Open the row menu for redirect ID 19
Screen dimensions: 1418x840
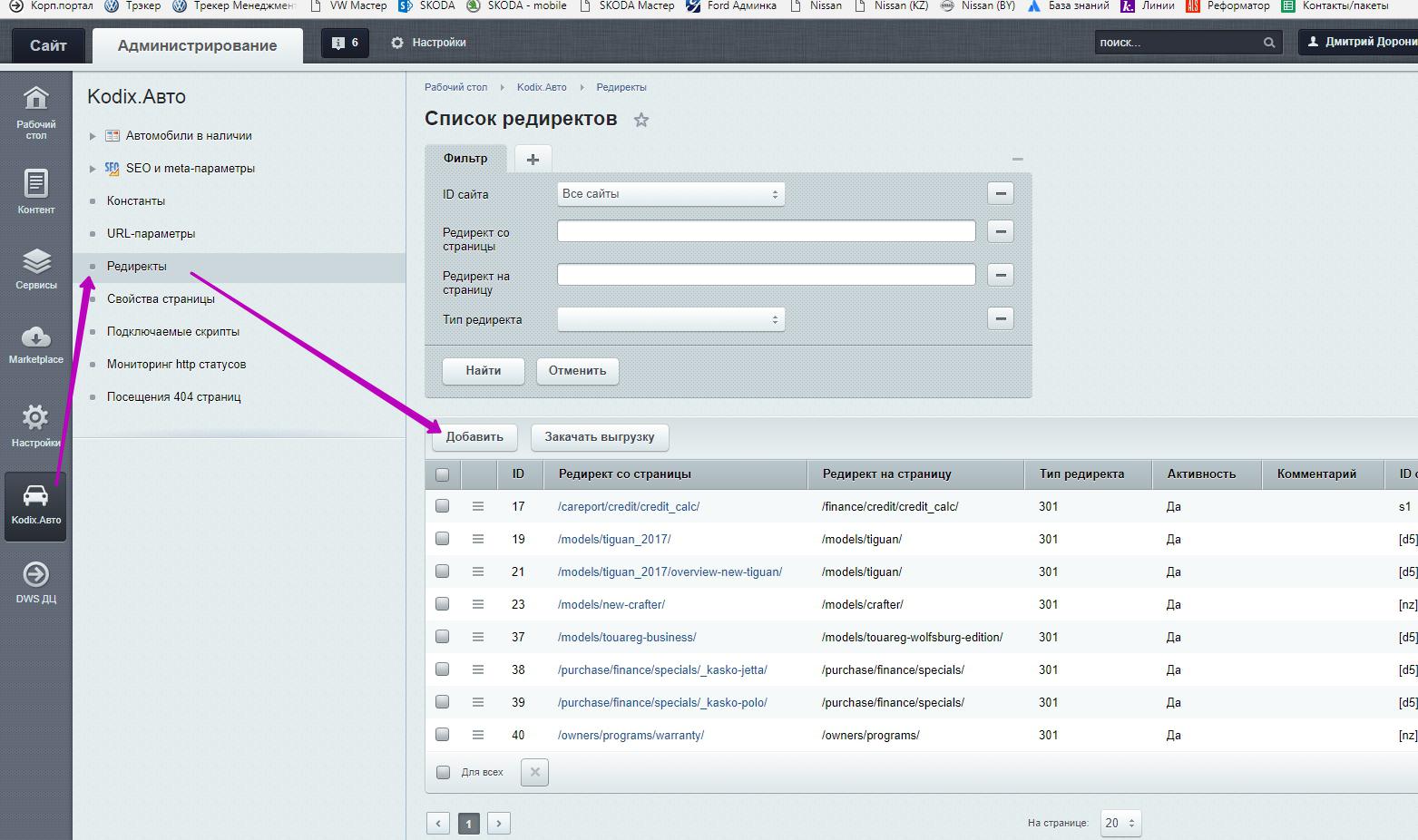478,539
